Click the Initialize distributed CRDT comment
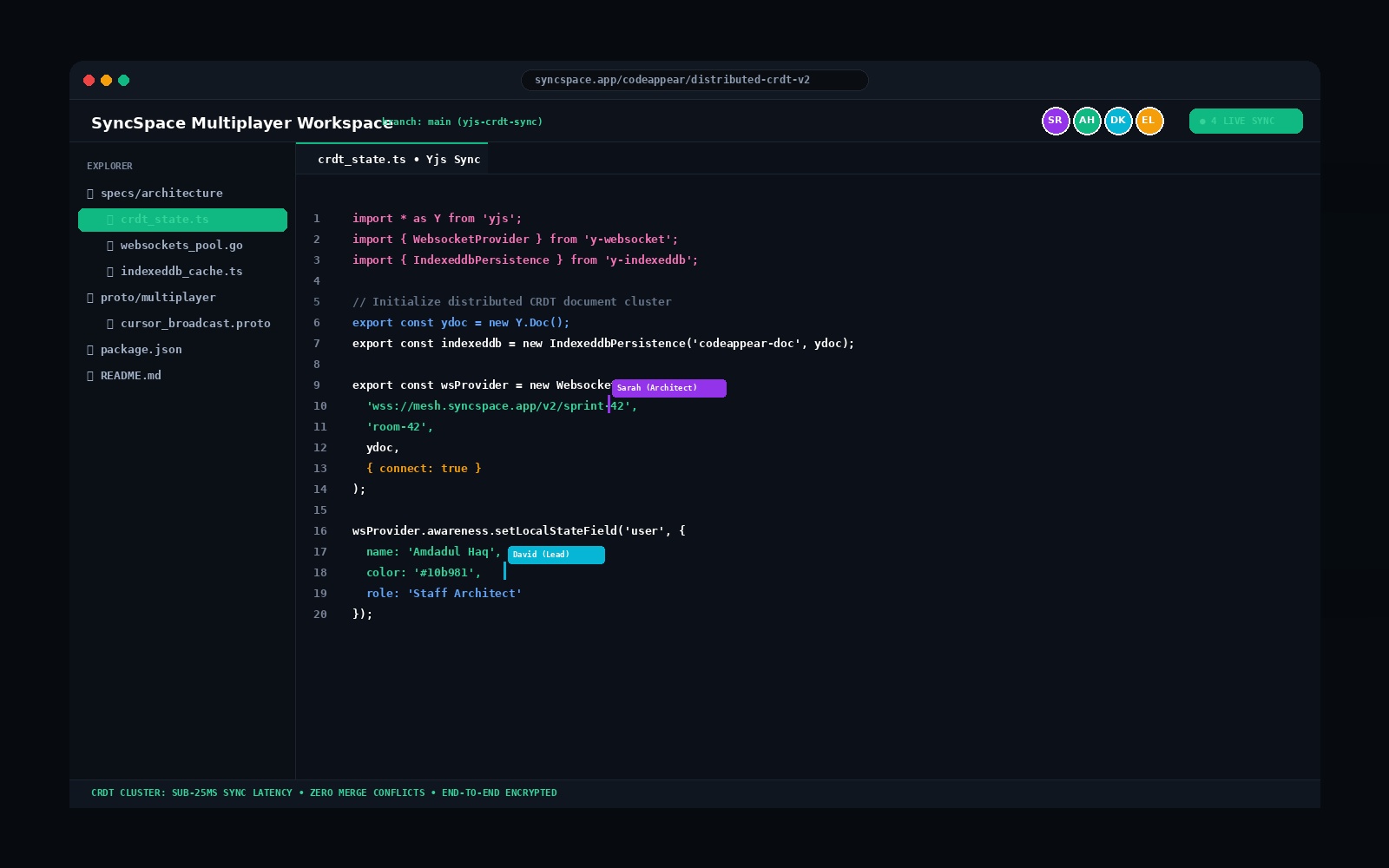This screenshot has width=1389, height=868. point(512,301)
